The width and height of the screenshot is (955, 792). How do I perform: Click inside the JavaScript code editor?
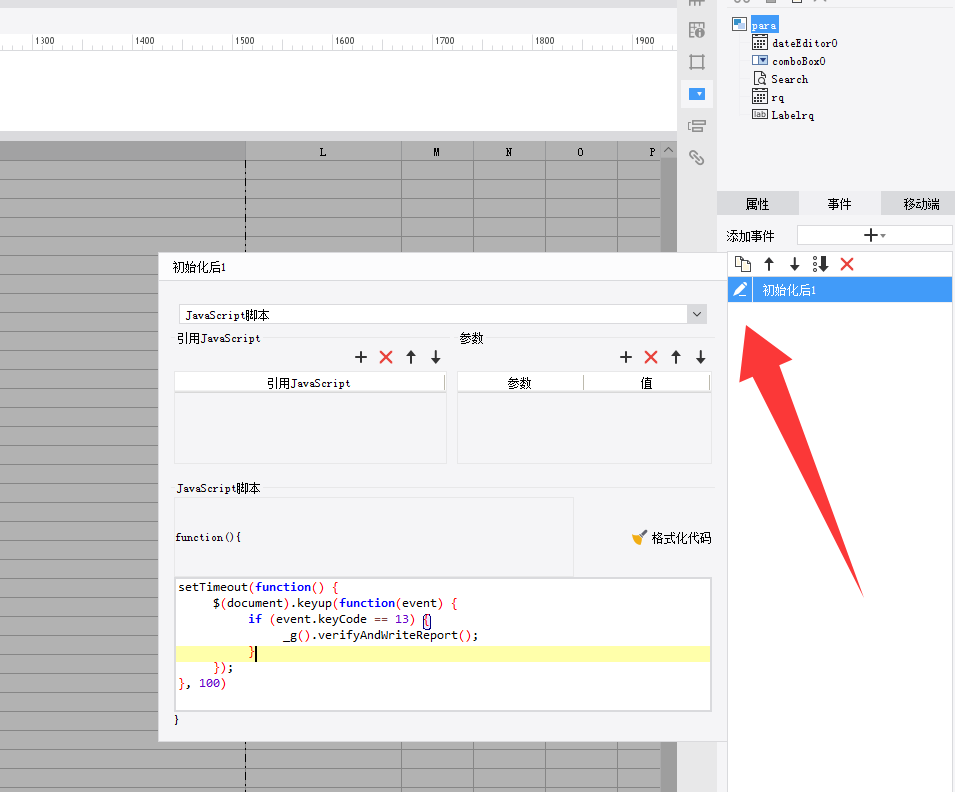443,644
